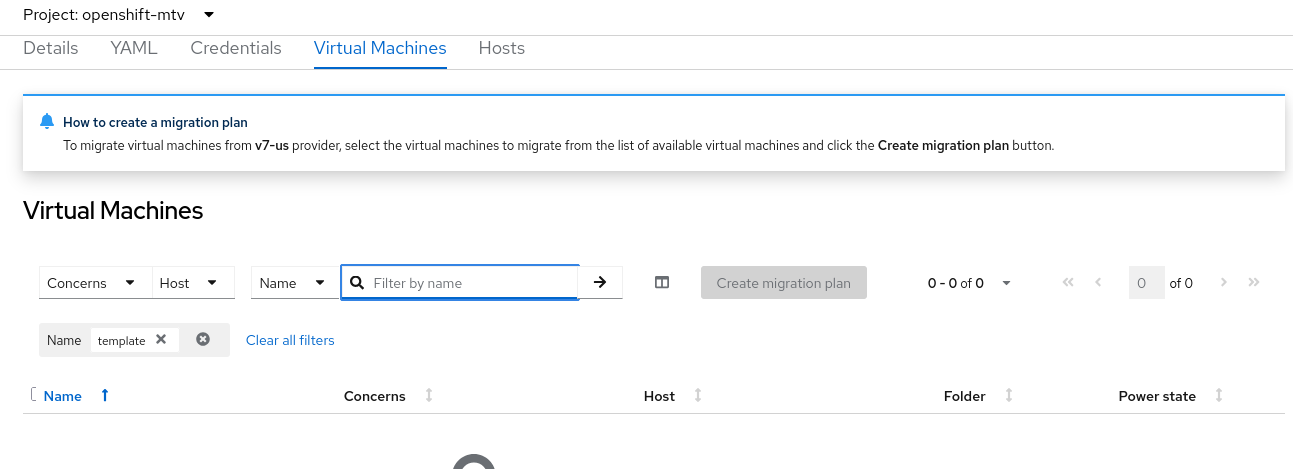Click the arrow to apply name filter

pyautogui.click(x=600, y=283)
